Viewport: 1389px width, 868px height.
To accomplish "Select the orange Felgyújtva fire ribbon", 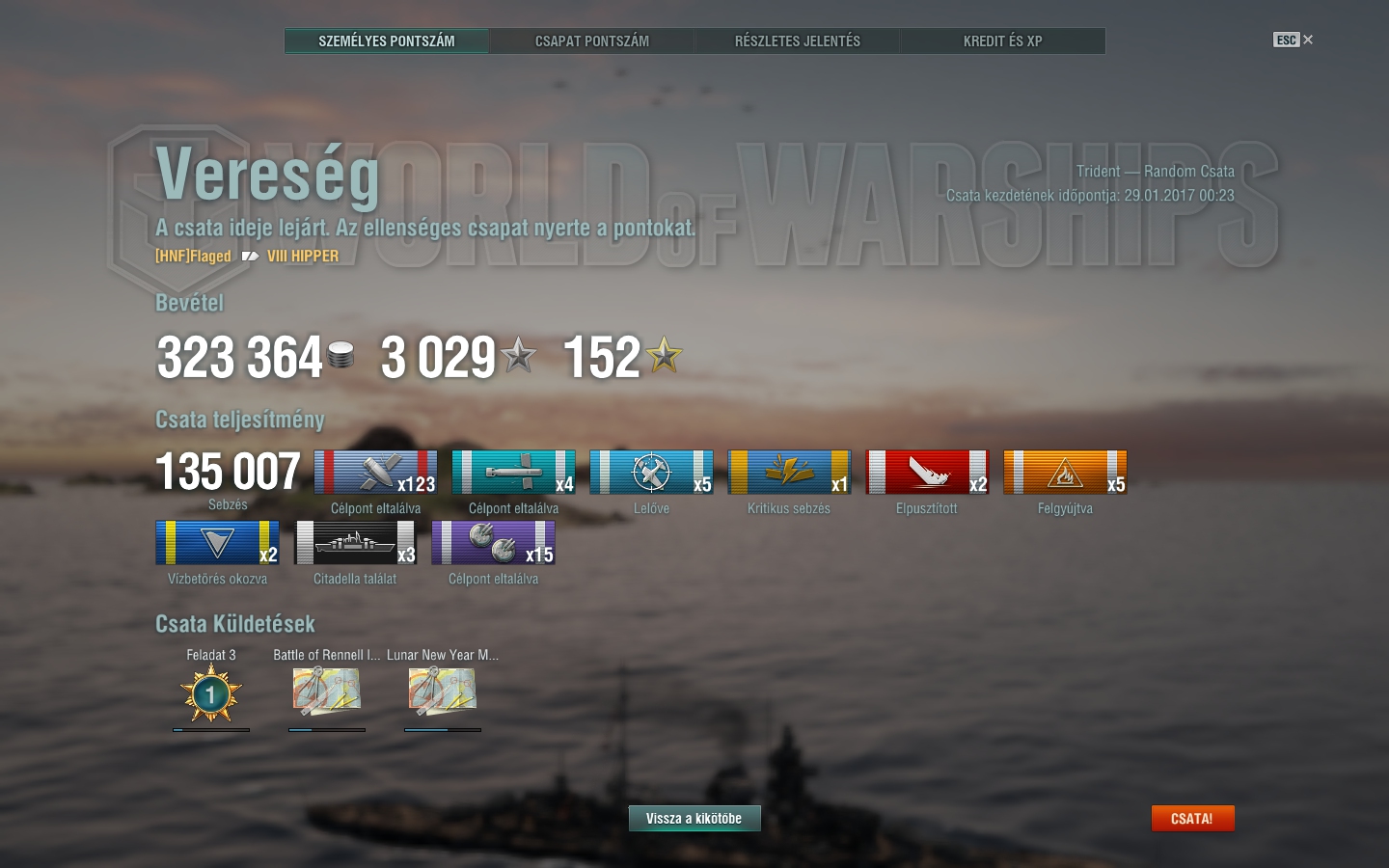I will pyautogui.click(x=1065, y=473).
